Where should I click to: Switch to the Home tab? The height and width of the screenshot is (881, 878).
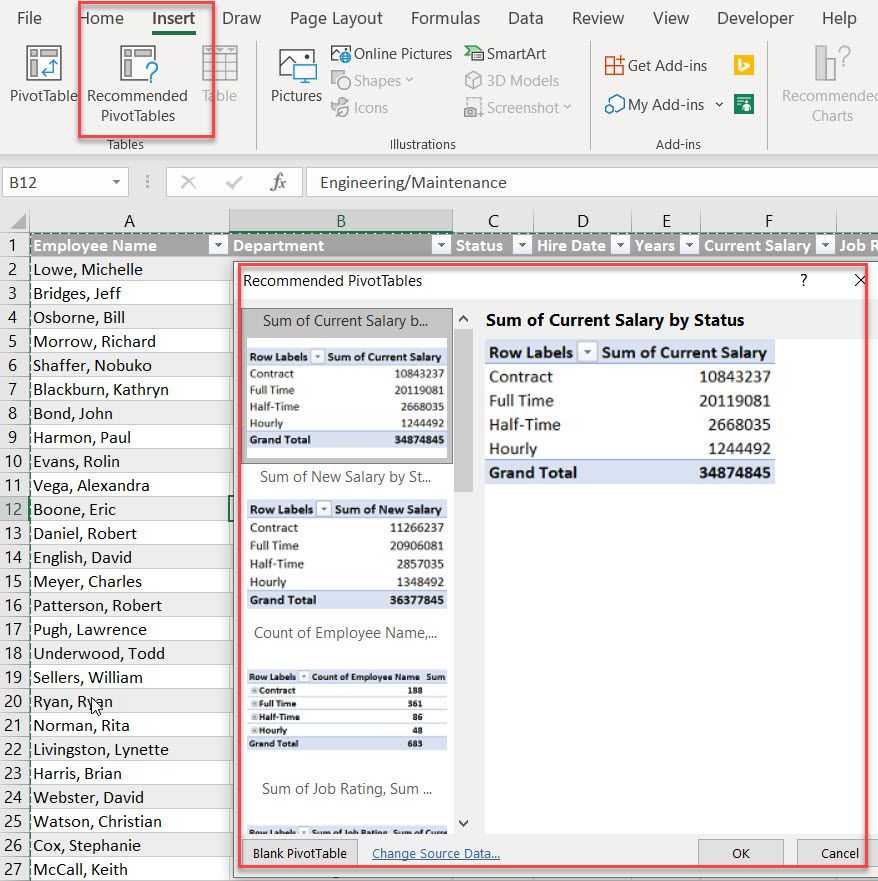pos(102,18)
